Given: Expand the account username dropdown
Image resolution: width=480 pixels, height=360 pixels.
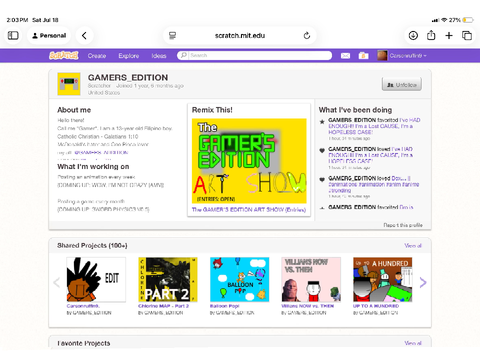Looking at the screenshot, I should (x=408, y=56).
